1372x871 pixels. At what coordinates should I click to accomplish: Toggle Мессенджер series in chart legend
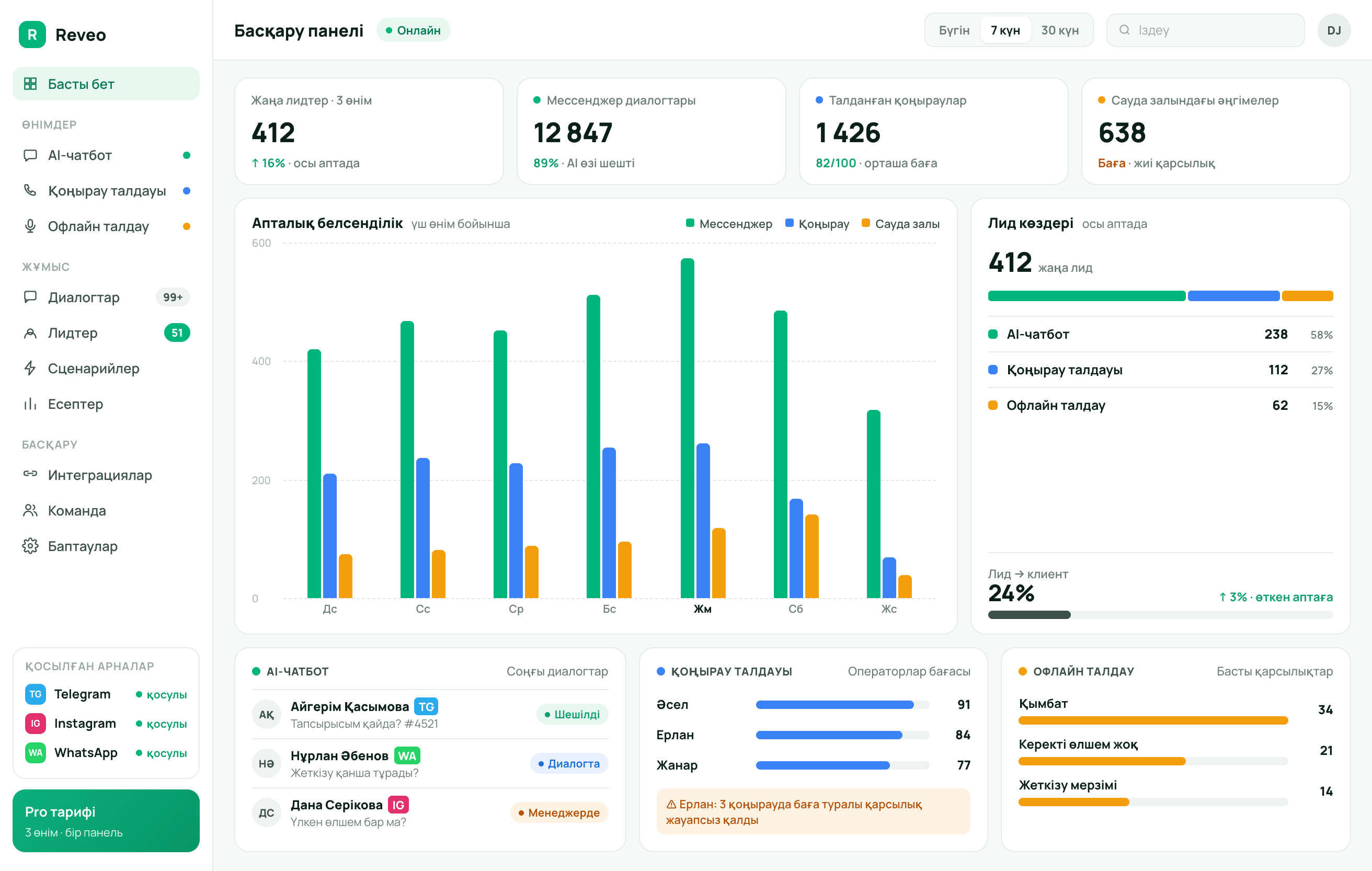click(729, 224)
